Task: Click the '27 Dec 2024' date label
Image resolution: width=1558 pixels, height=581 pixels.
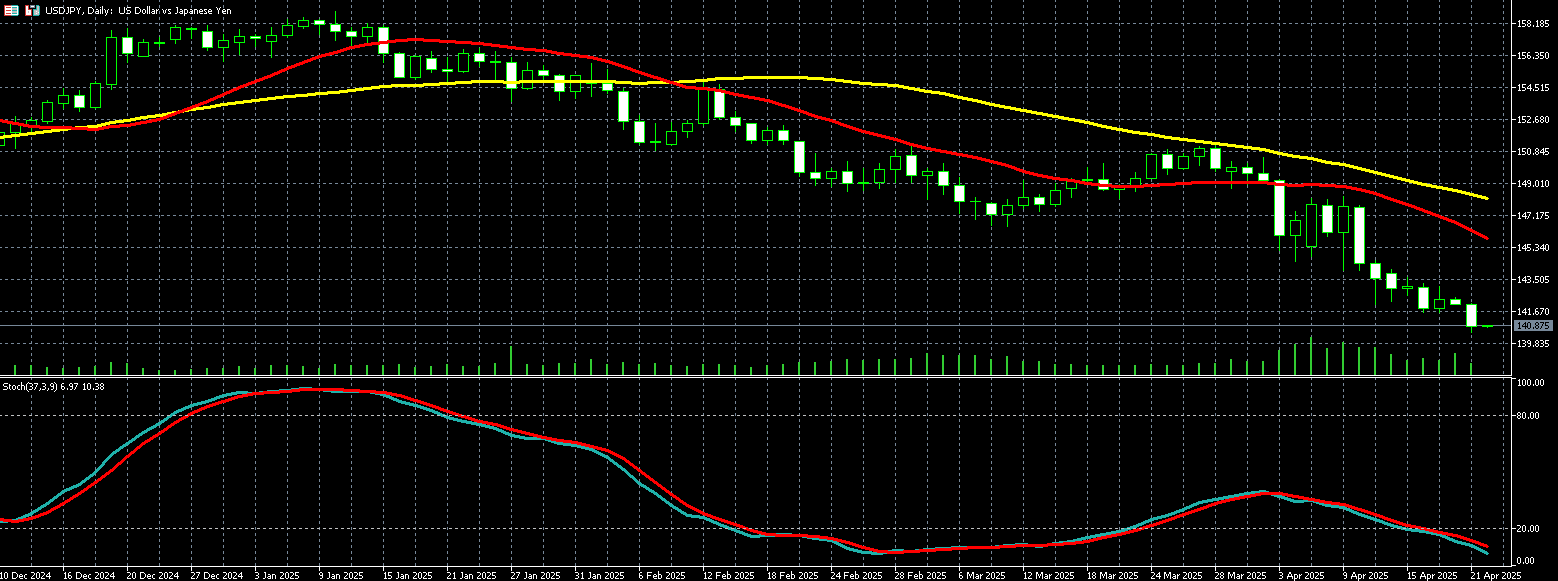Action: 216,575
